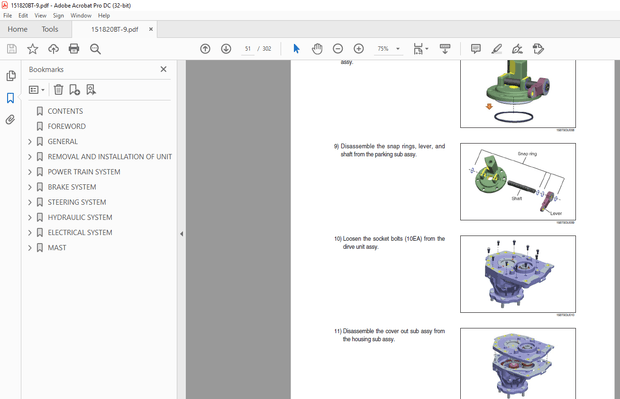
Task: Click the print file icon
Action: point(74,49)
